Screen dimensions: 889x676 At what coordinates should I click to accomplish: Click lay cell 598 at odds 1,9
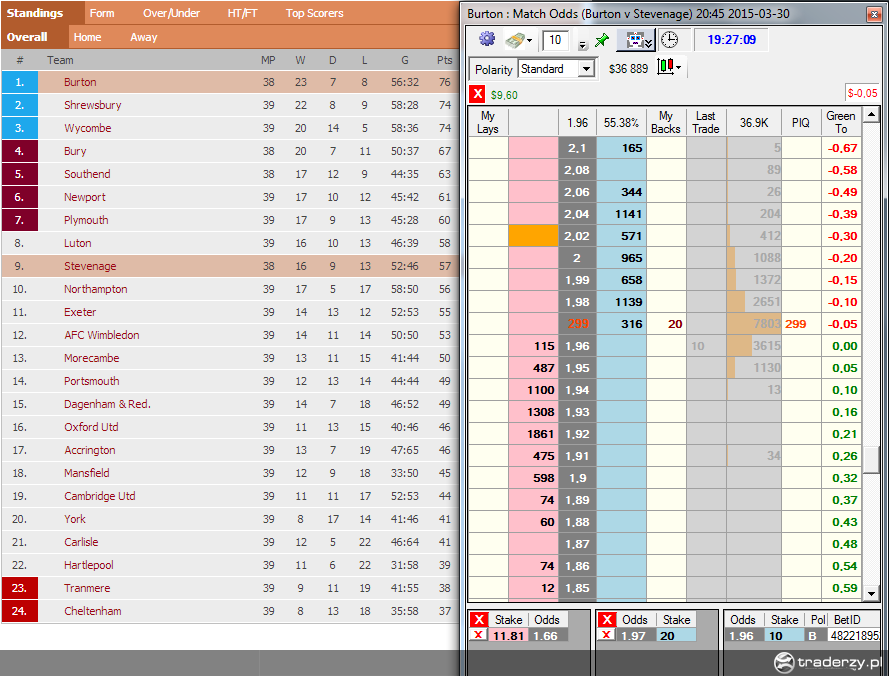[533, 478]
